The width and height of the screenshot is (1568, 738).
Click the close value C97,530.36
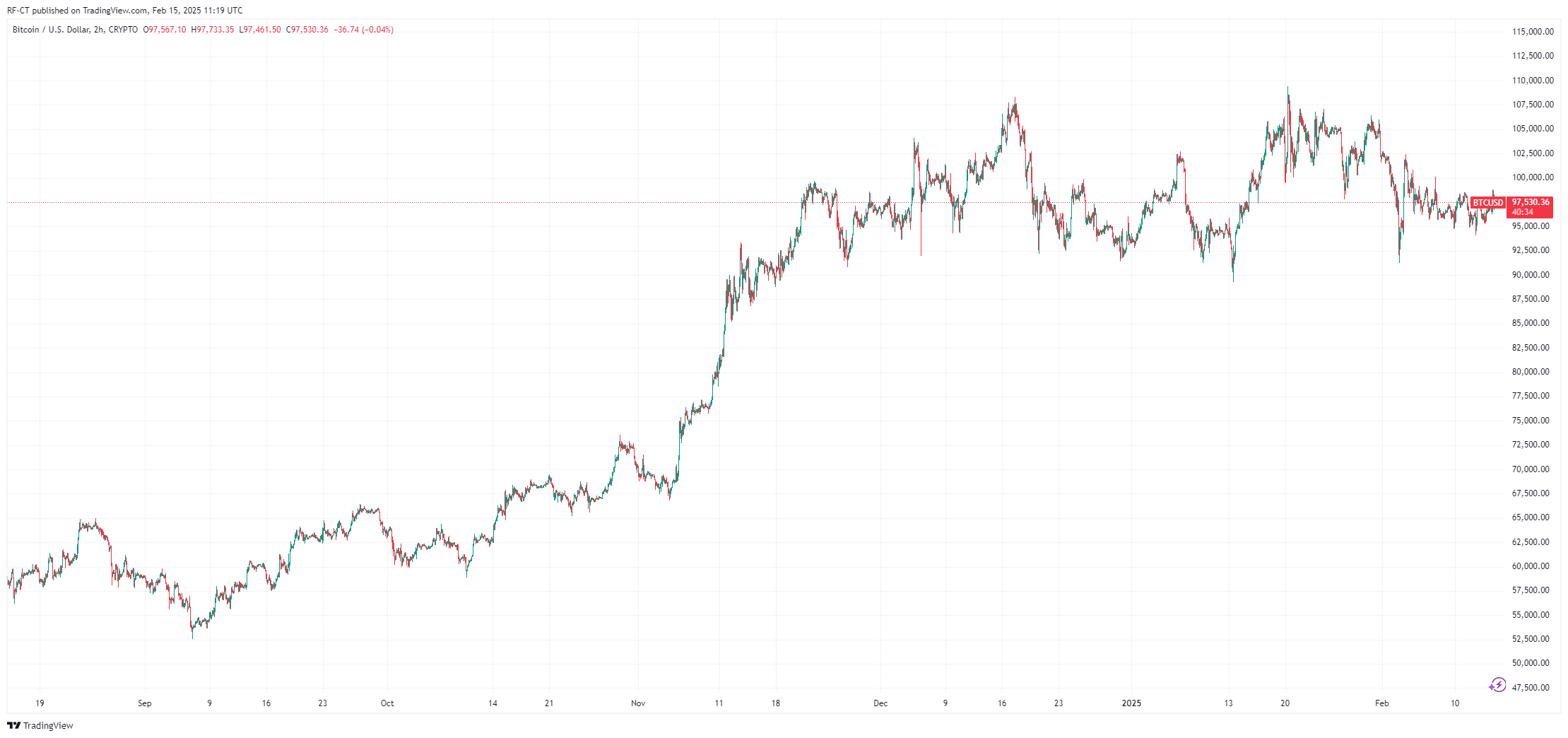[x=307, y=30]
